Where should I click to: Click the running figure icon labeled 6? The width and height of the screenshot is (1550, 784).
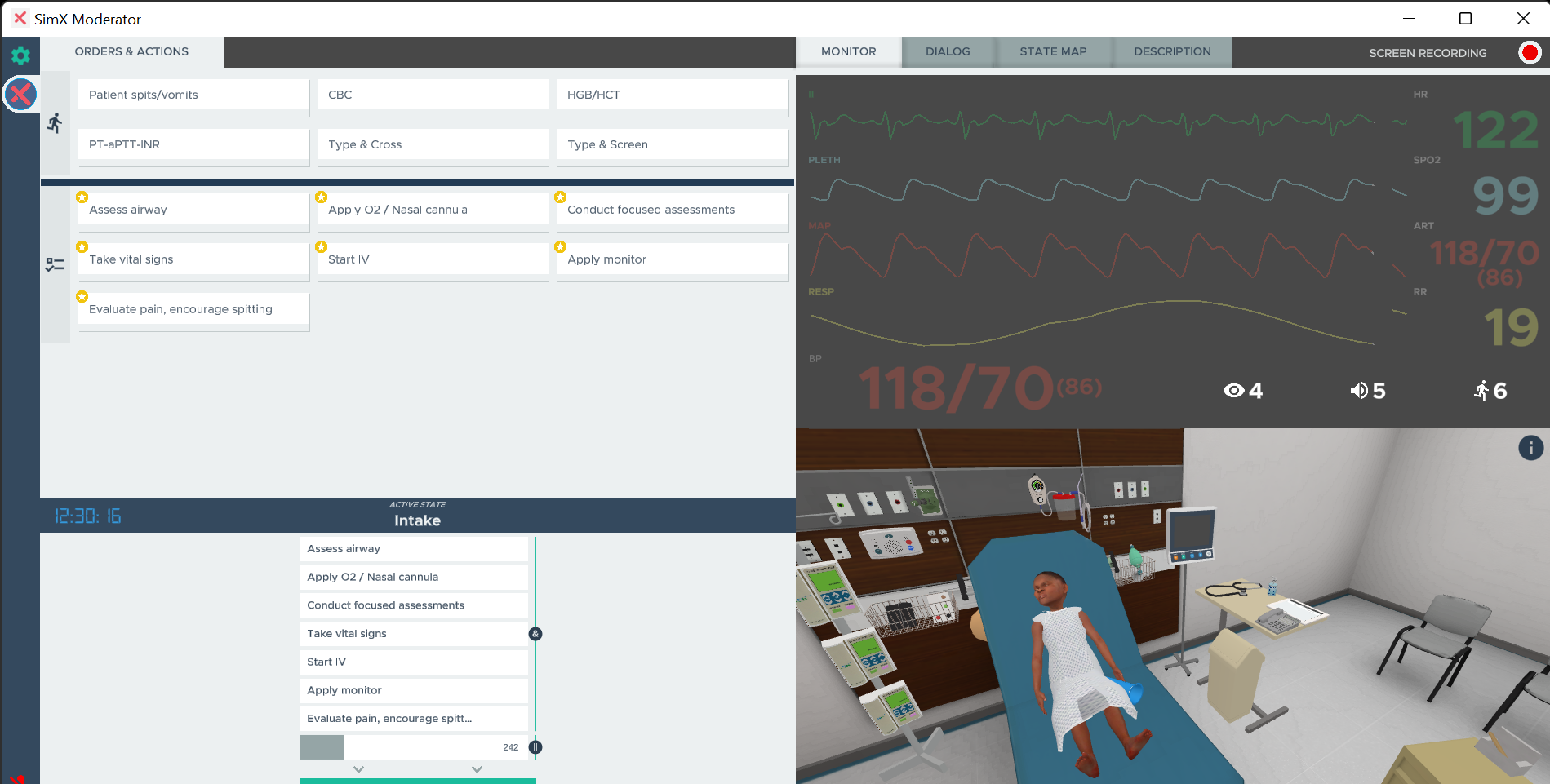coord(1490,391)
